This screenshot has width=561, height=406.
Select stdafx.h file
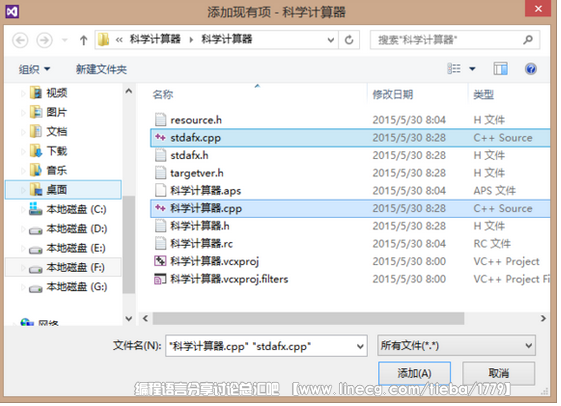190,155
